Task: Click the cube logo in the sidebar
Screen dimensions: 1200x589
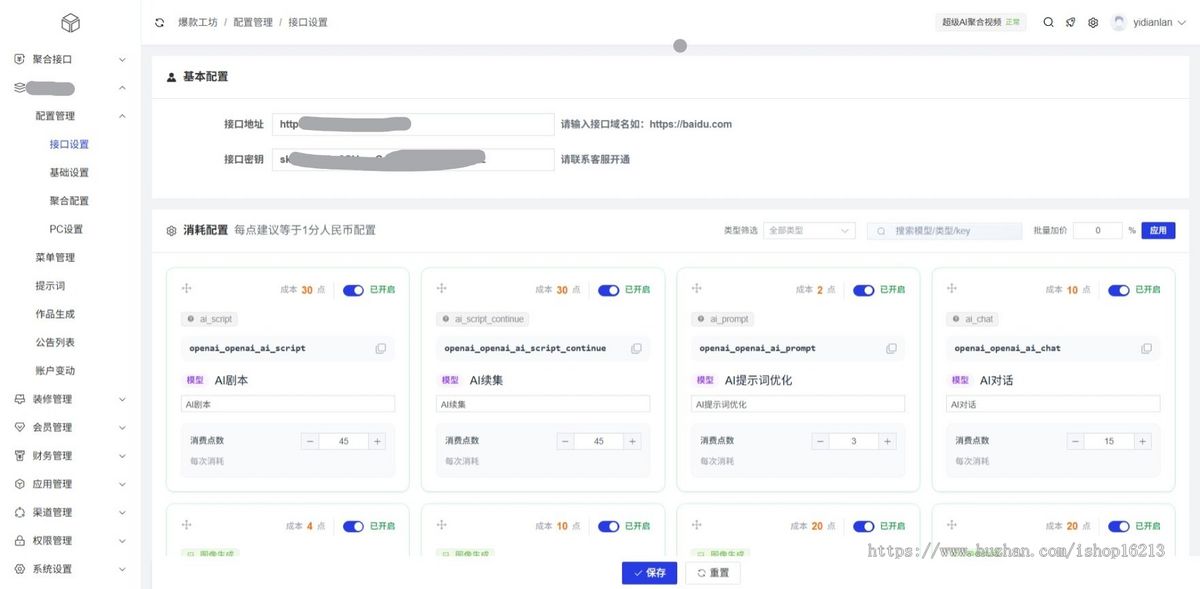Action: (x=69, y=22)
